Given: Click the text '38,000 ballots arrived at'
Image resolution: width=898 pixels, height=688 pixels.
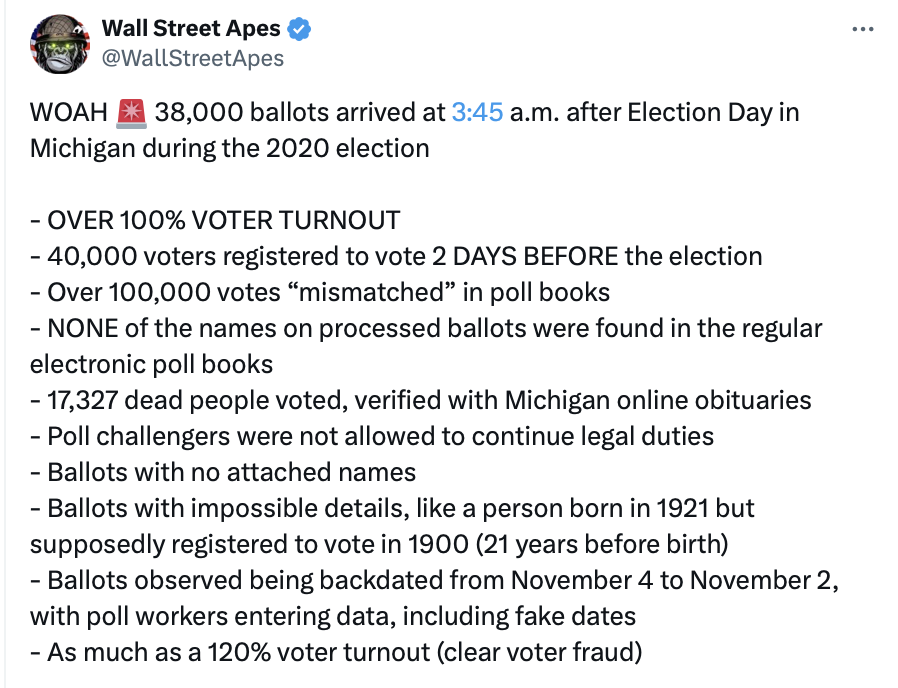Looking at the screenshot, I should (x=299, y=112).
